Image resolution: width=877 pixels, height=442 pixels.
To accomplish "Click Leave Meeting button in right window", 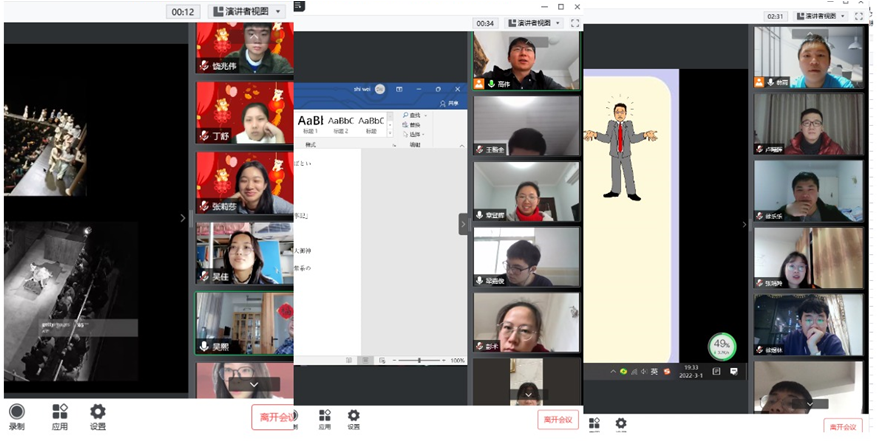I will tap(842, 427).
